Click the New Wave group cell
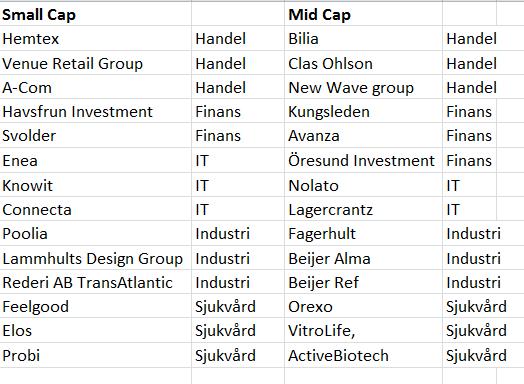 [x=364, y=87]
